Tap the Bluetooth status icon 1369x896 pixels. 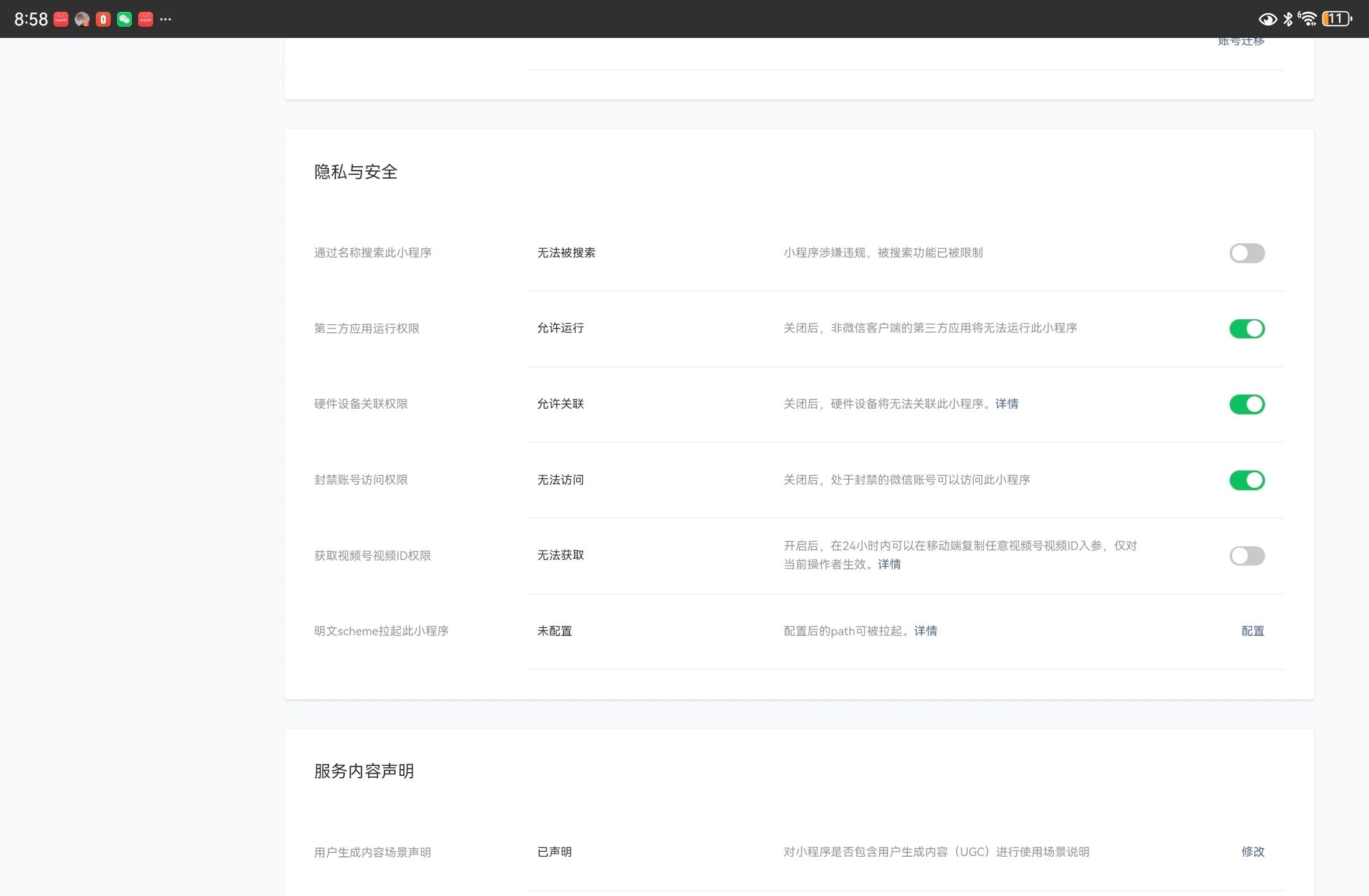pyautogui.click(x=1288, y=19)
